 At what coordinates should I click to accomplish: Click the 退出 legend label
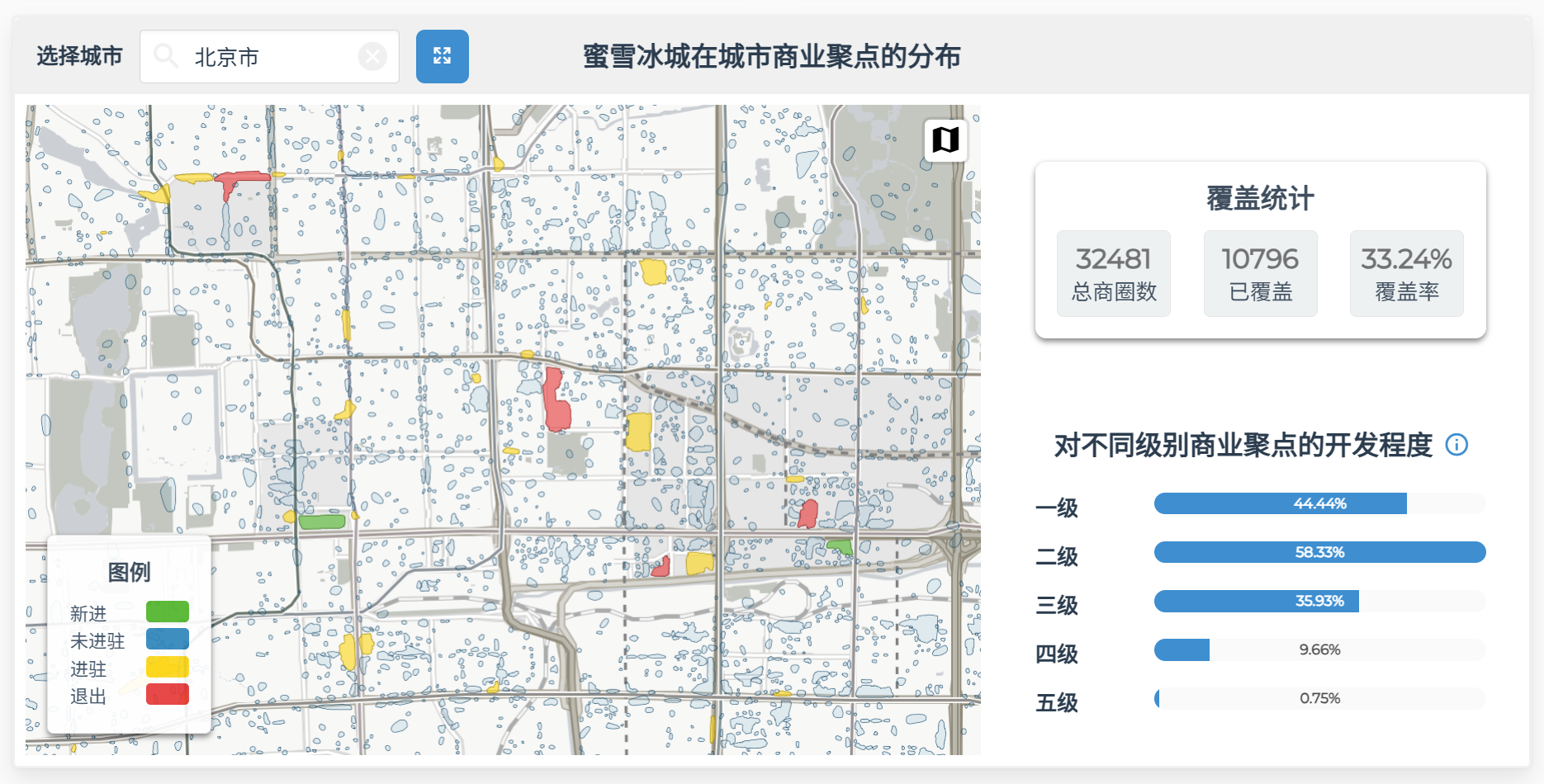point(88,697)
